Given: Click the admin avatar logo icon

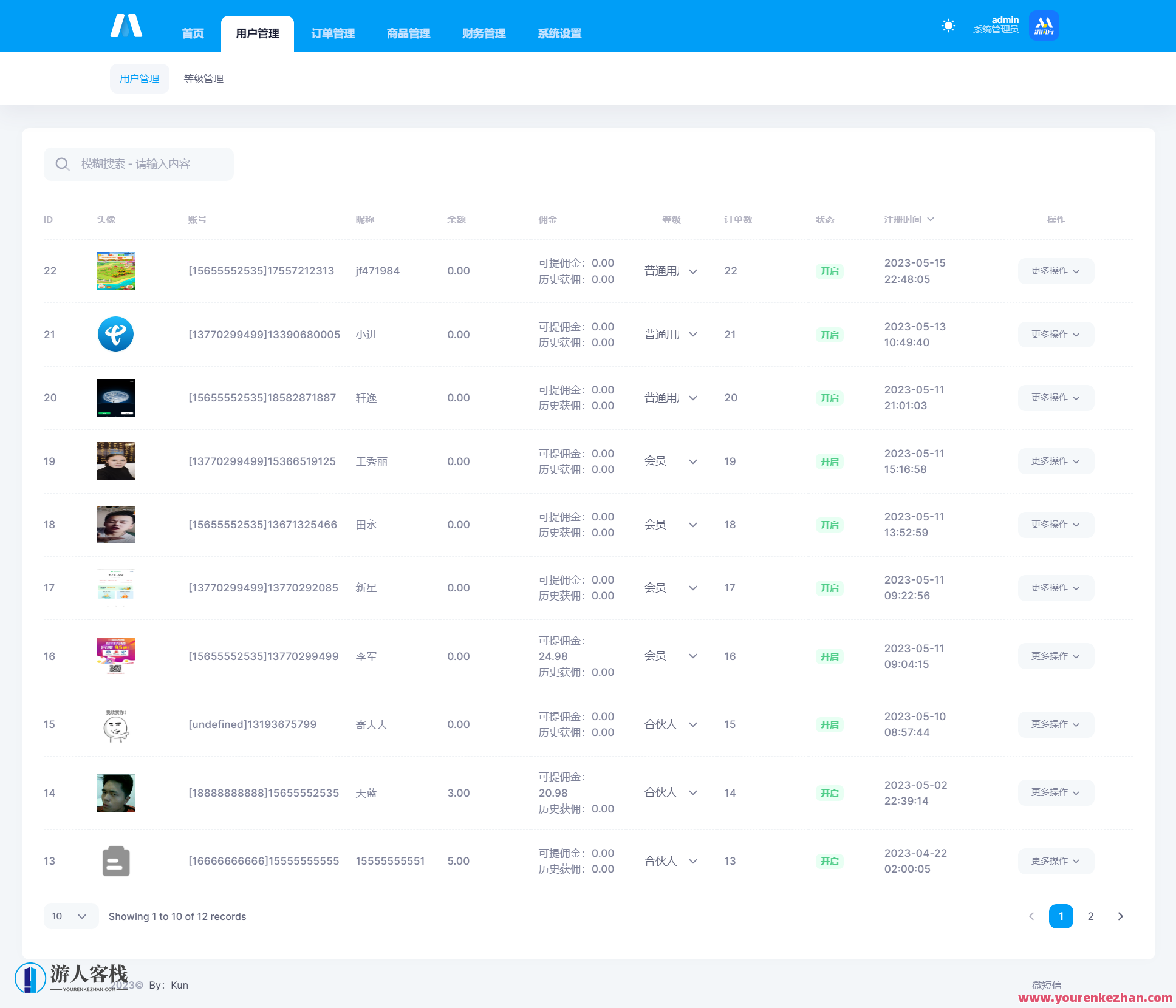Looking at the screenshot, I should pos(1044,26).
